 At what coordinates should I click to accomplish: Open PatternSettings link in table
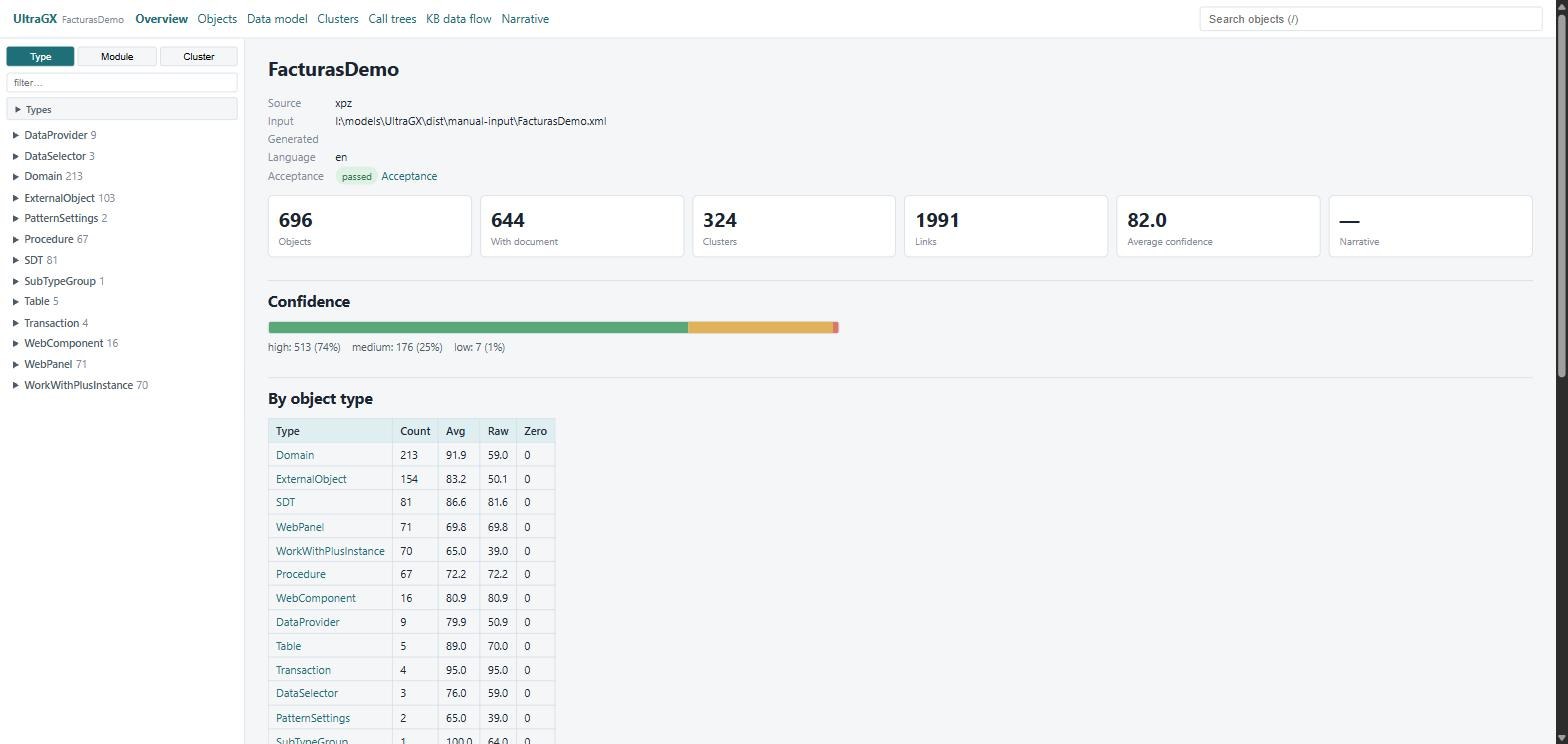[x=313, y=718]
